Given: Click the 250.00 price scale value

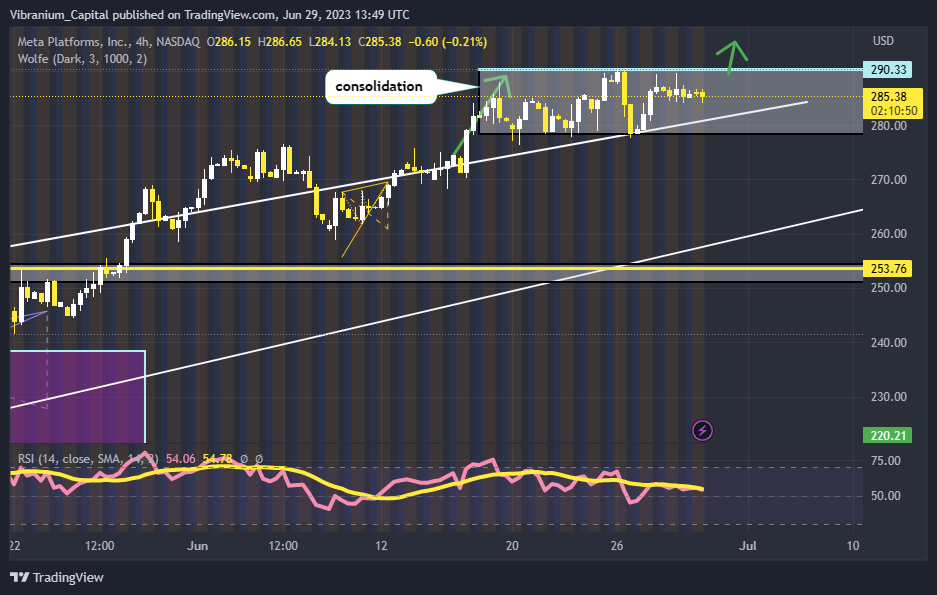Looking at the screenshot, I should 889,287.
